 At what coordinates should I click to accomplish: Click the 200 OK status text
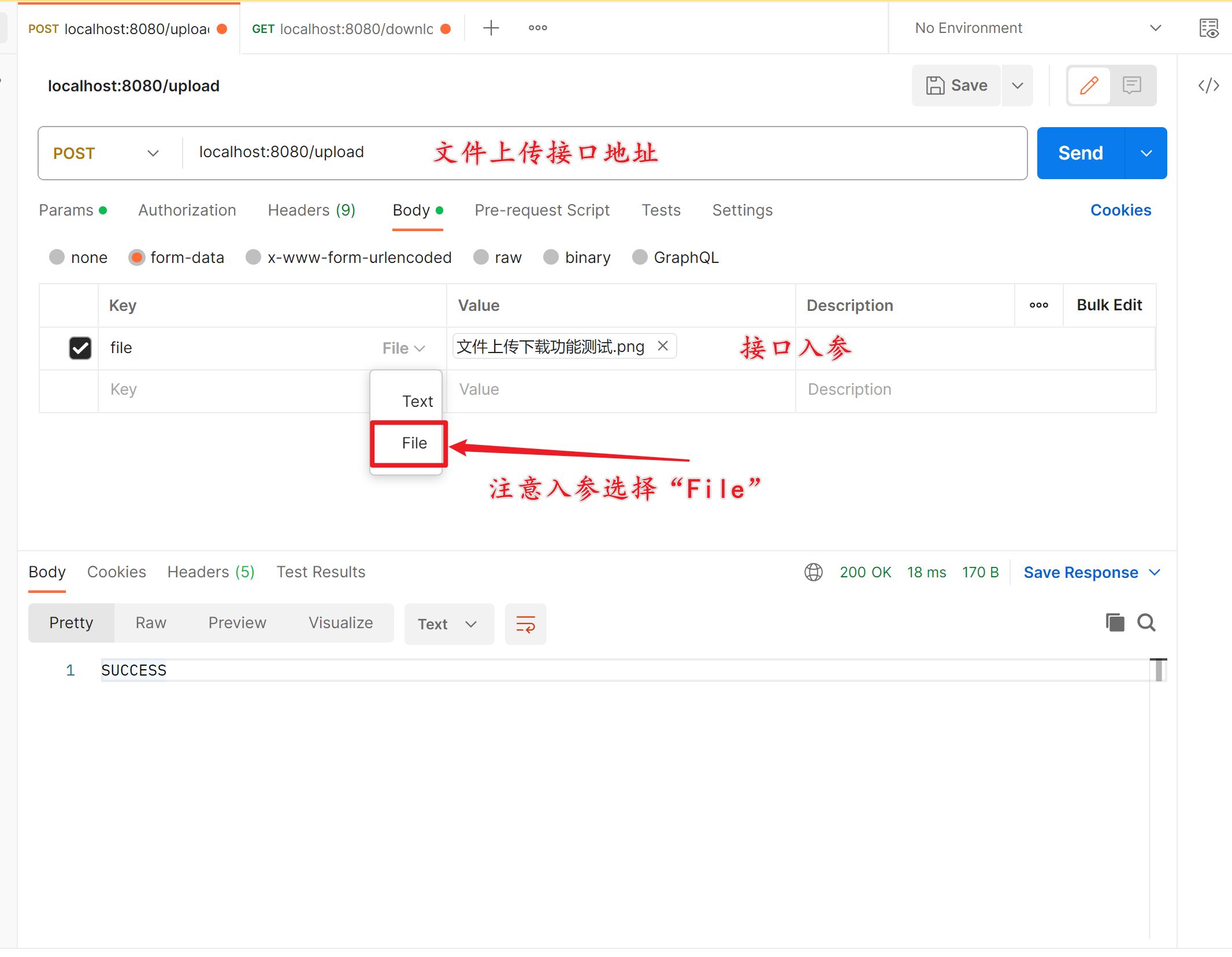click(865, 572)
